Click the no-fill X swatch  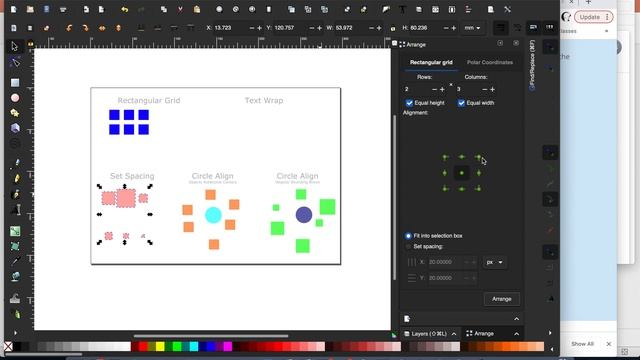point(8,347)
